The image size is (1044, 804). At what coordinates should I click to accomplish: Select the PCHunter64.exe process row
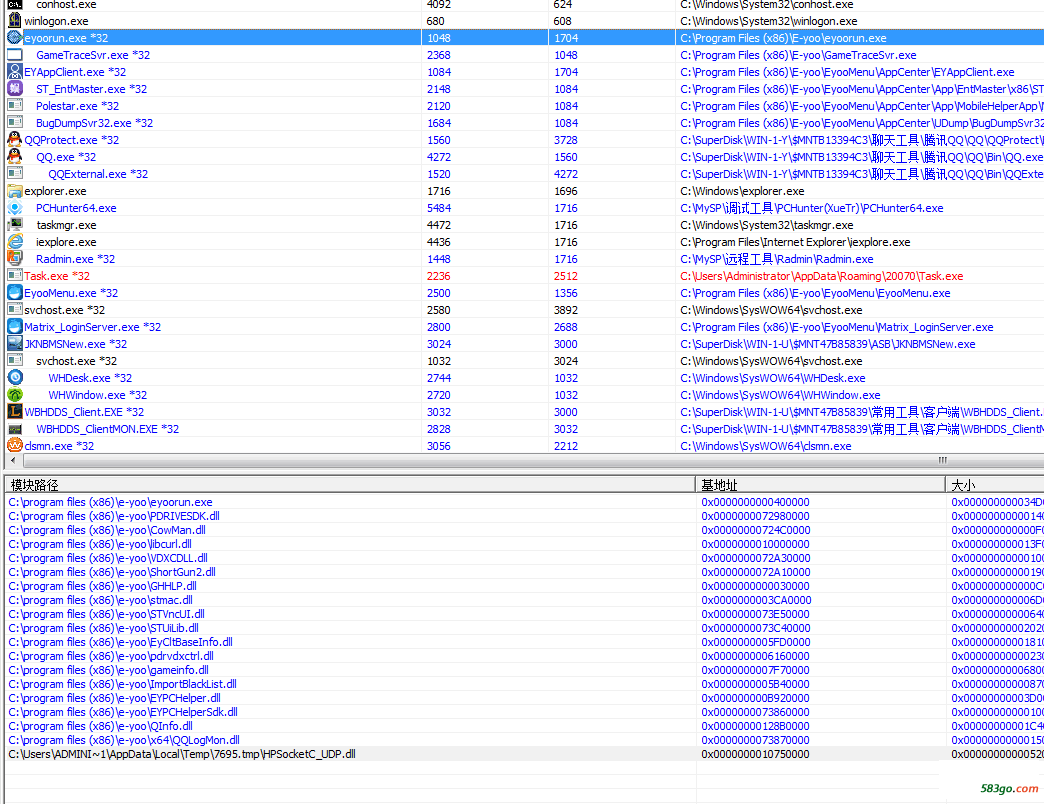click(x=525, y=208)
